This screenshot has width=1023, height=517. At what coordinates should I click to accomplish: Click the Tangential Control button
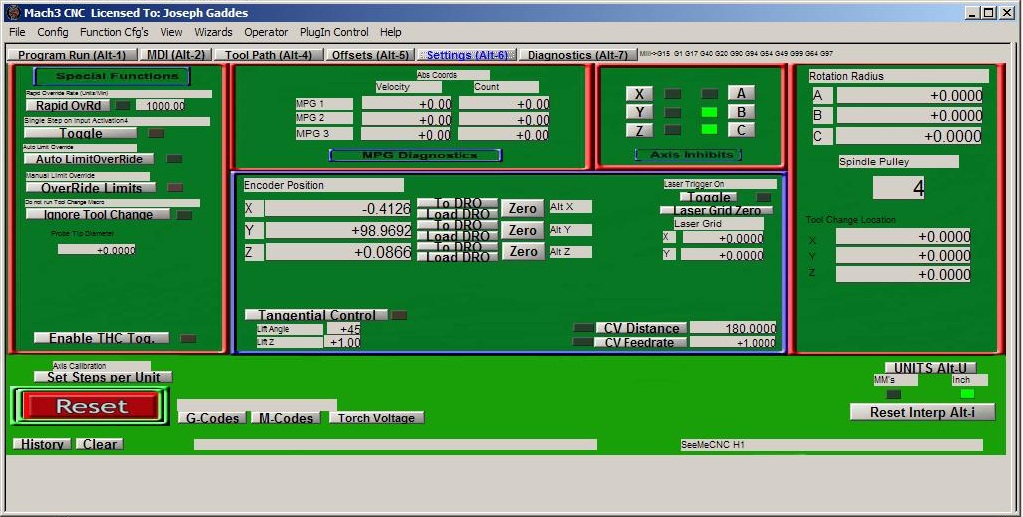click(x=316, y=315)
